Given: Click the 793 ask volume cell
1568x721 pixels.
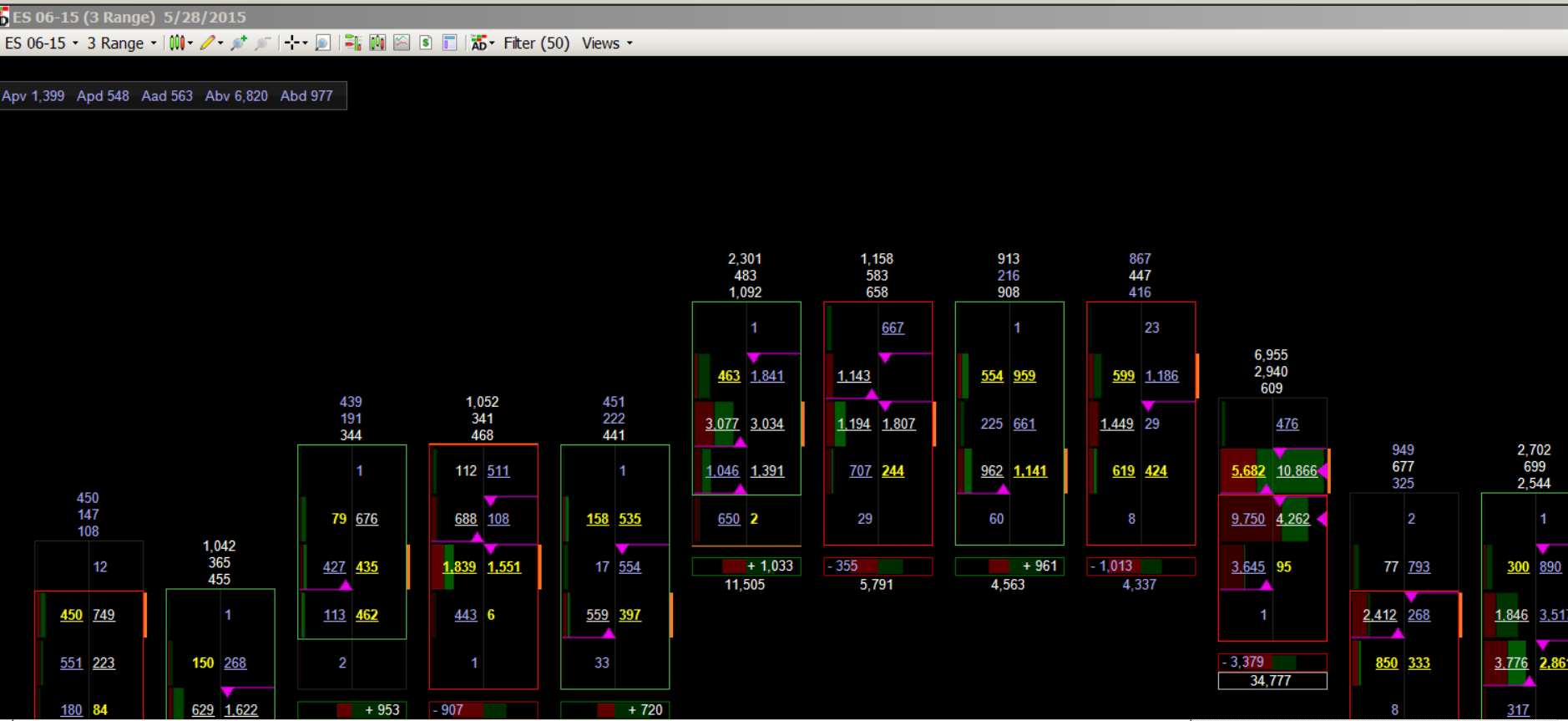Looking at the screenshot, I should [1419, 566].
